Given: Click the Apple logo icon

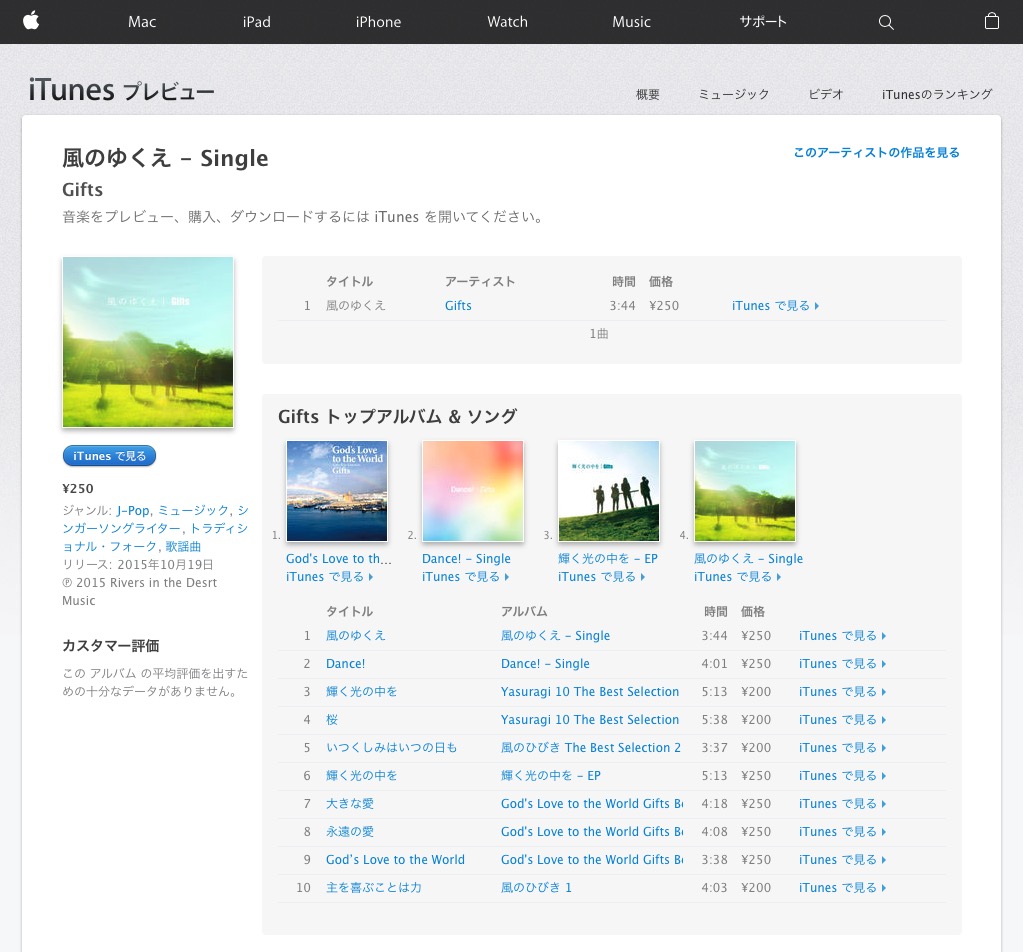Looking at the screenshot, I should coord(31,21).
